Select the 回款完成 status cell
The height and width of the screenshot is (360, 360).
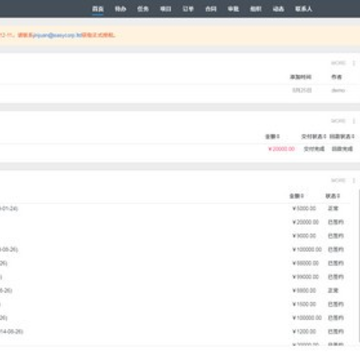point(342,149)
